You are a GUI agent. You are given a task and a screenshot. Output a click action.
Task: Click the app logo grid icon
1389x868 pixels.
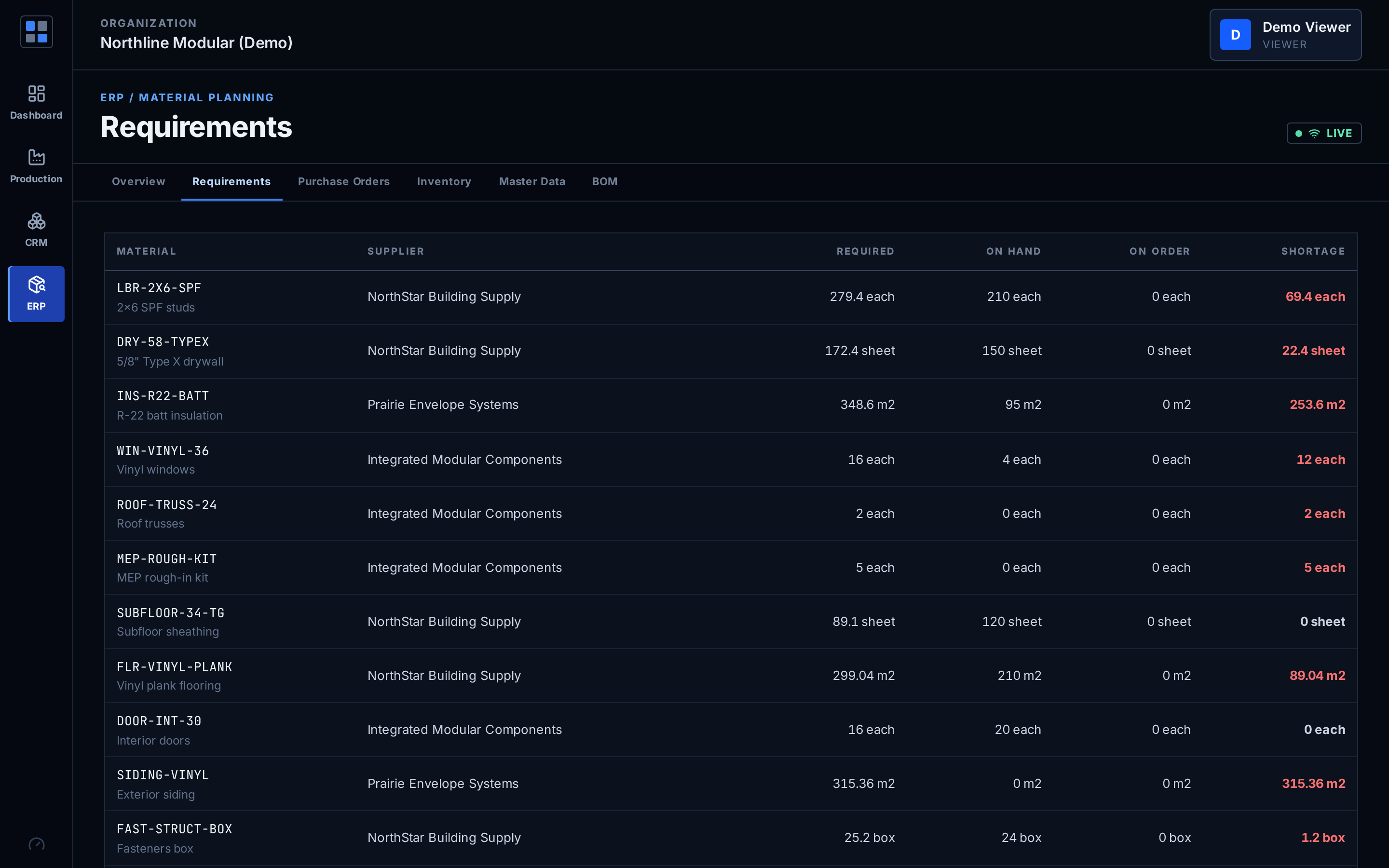(36, 31)
